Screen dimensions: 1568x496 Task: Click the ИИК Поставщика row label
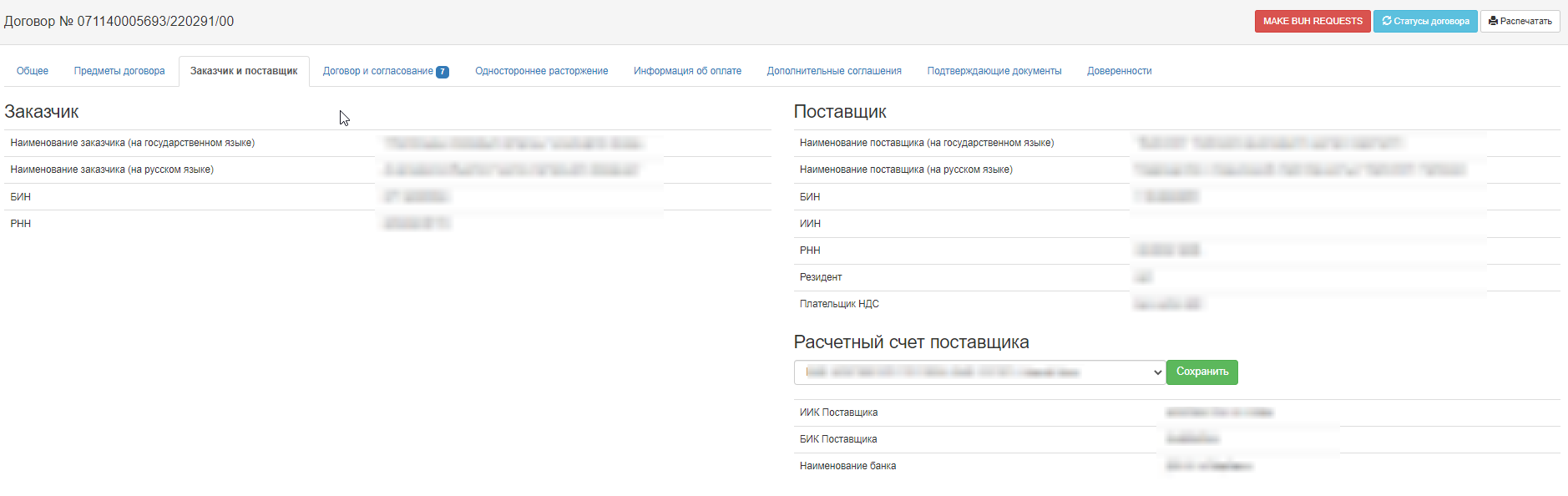pyautogui.click(x=838, y=412)
